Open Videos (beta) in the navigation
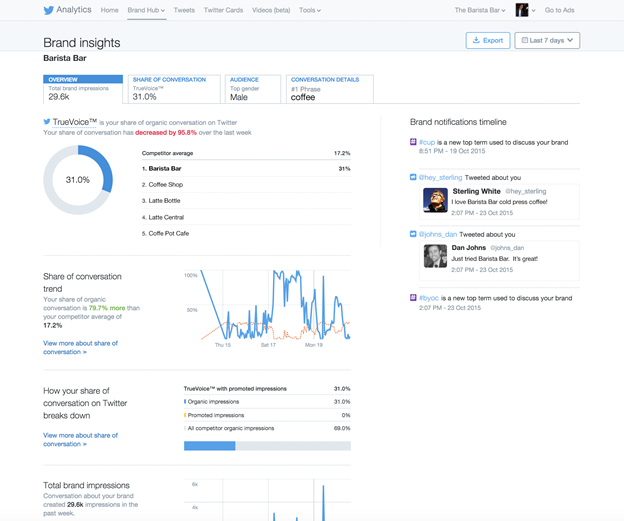 click(x=271, y=10)
